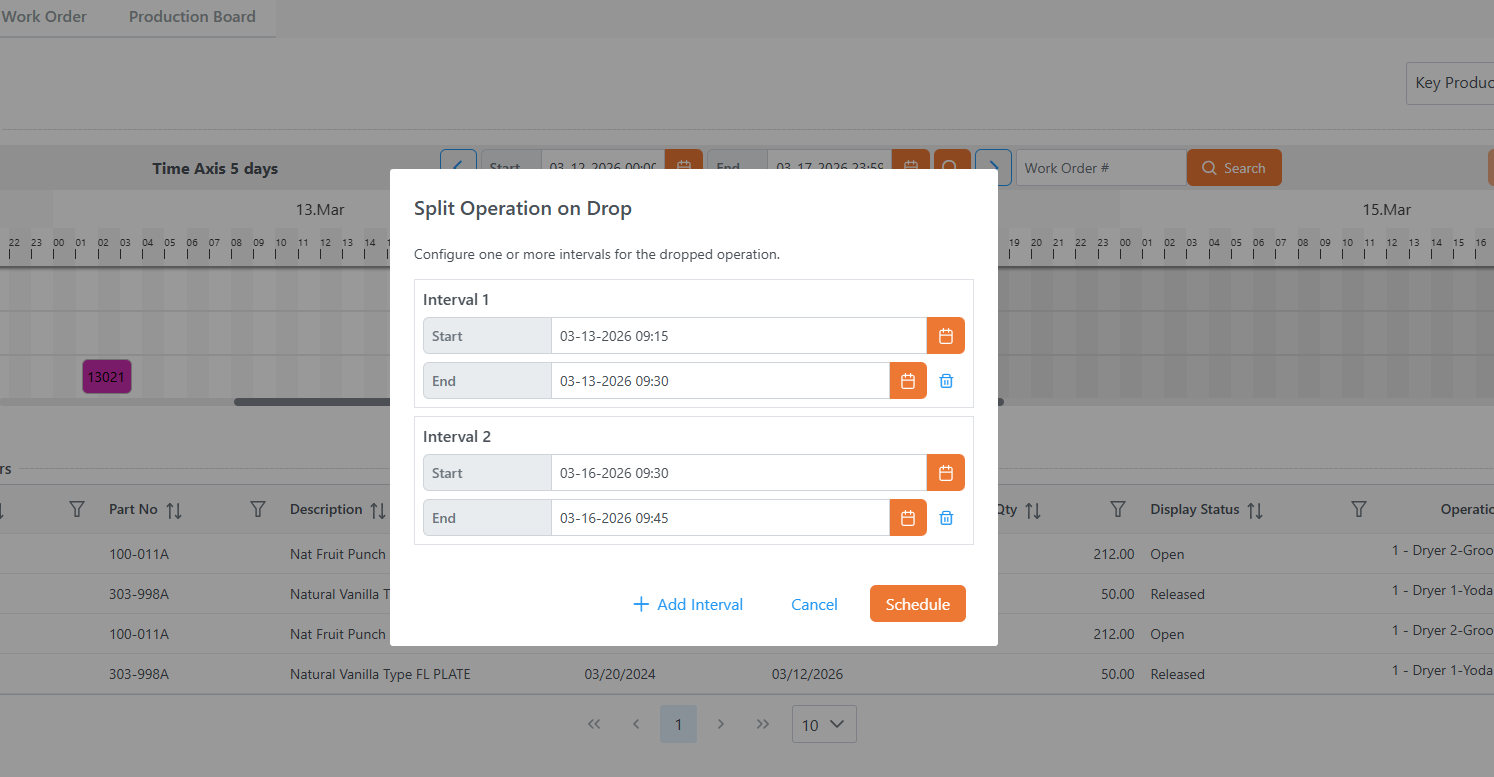Switch to the Production Board tab
Viewport: 1494px width, 777px height.
(x=192, y=17)
